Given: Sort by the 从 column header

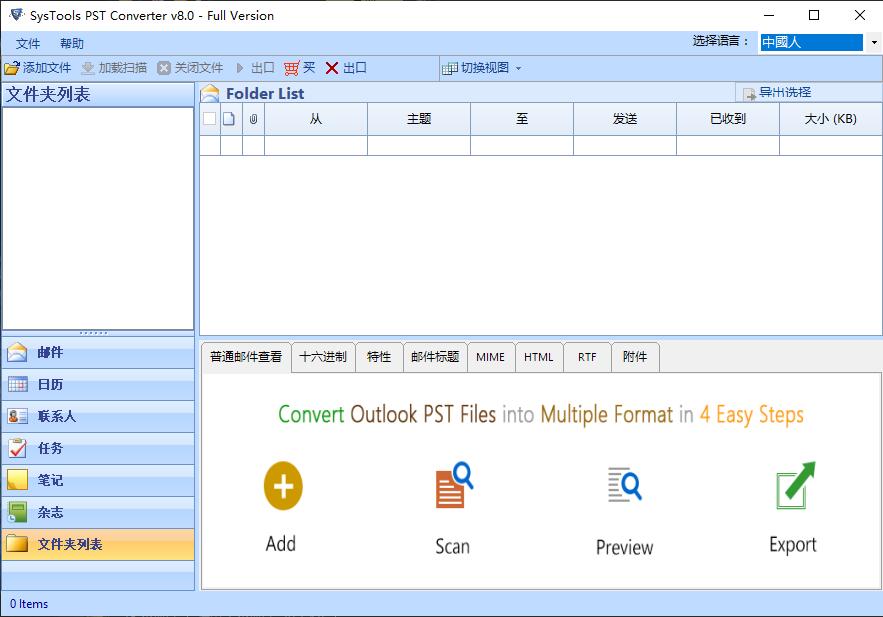Looking at the screenshot, I should [x=316, y=119].
